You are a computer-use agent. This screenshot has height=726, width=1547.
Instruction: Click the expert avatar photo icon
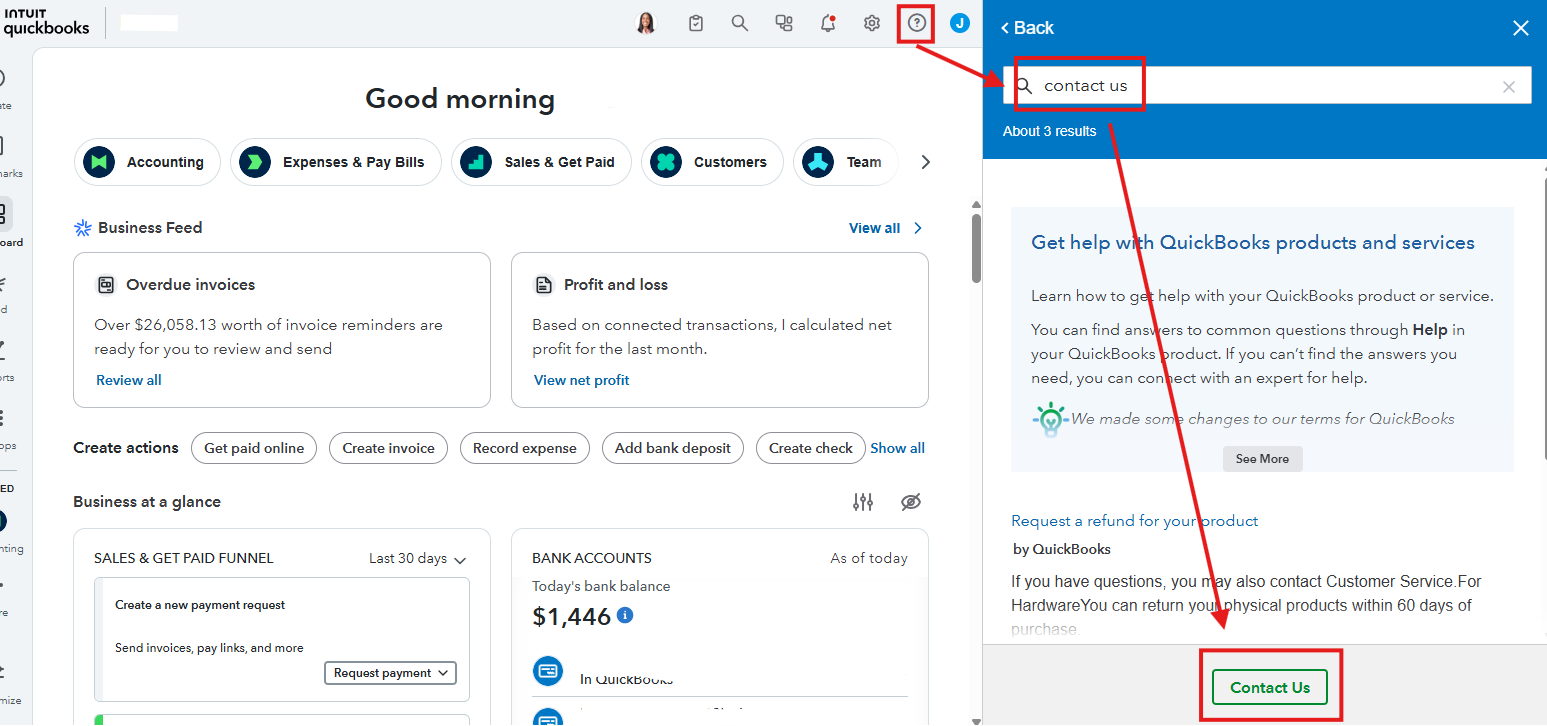646,23
